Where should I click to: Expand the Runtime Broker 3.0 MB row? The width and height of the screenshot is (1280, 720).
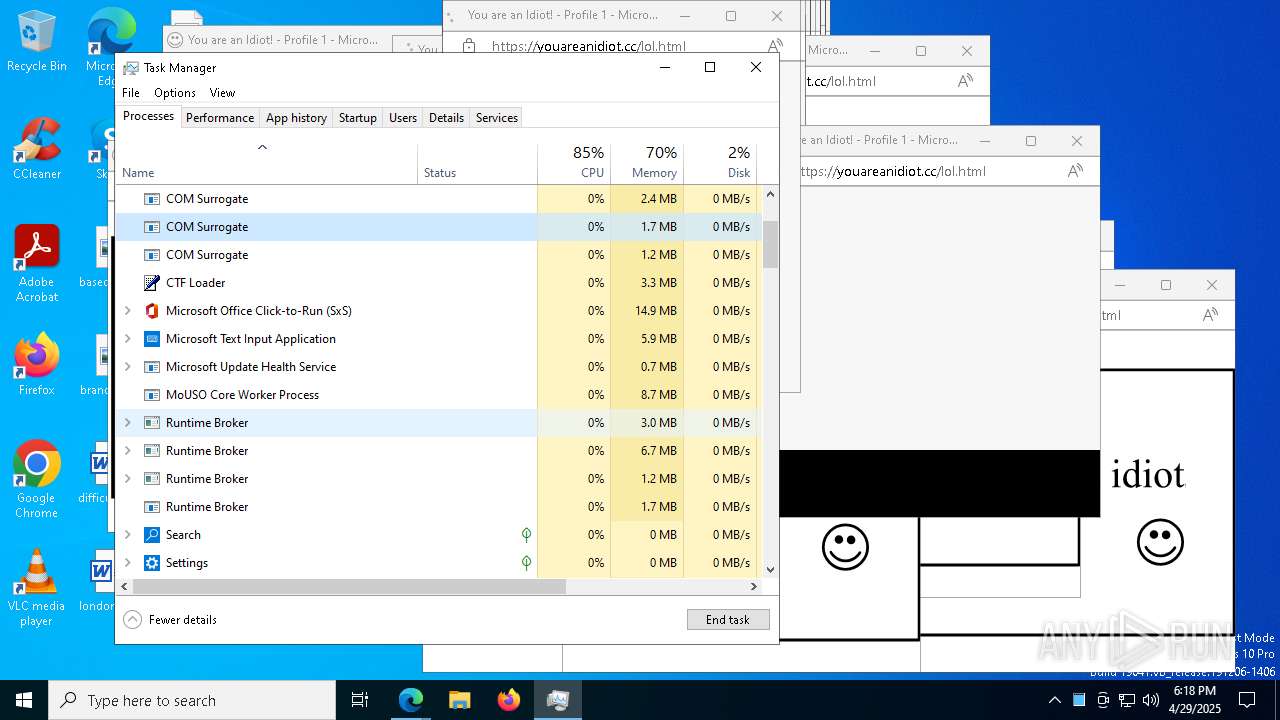[128, 423]
